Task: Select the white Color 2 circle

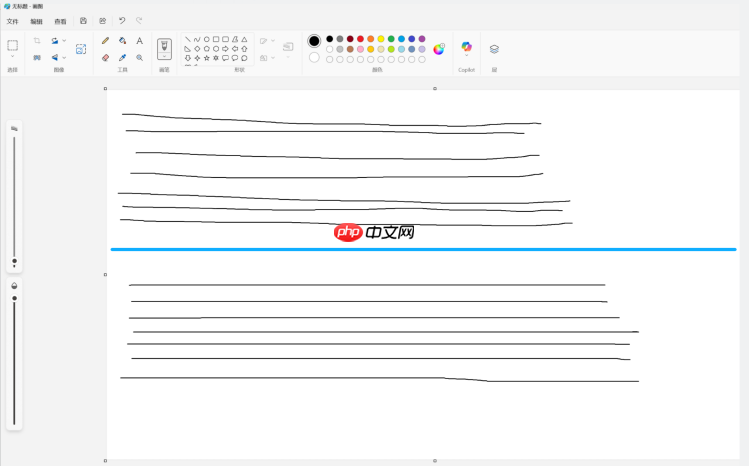Action: [314, 57]
